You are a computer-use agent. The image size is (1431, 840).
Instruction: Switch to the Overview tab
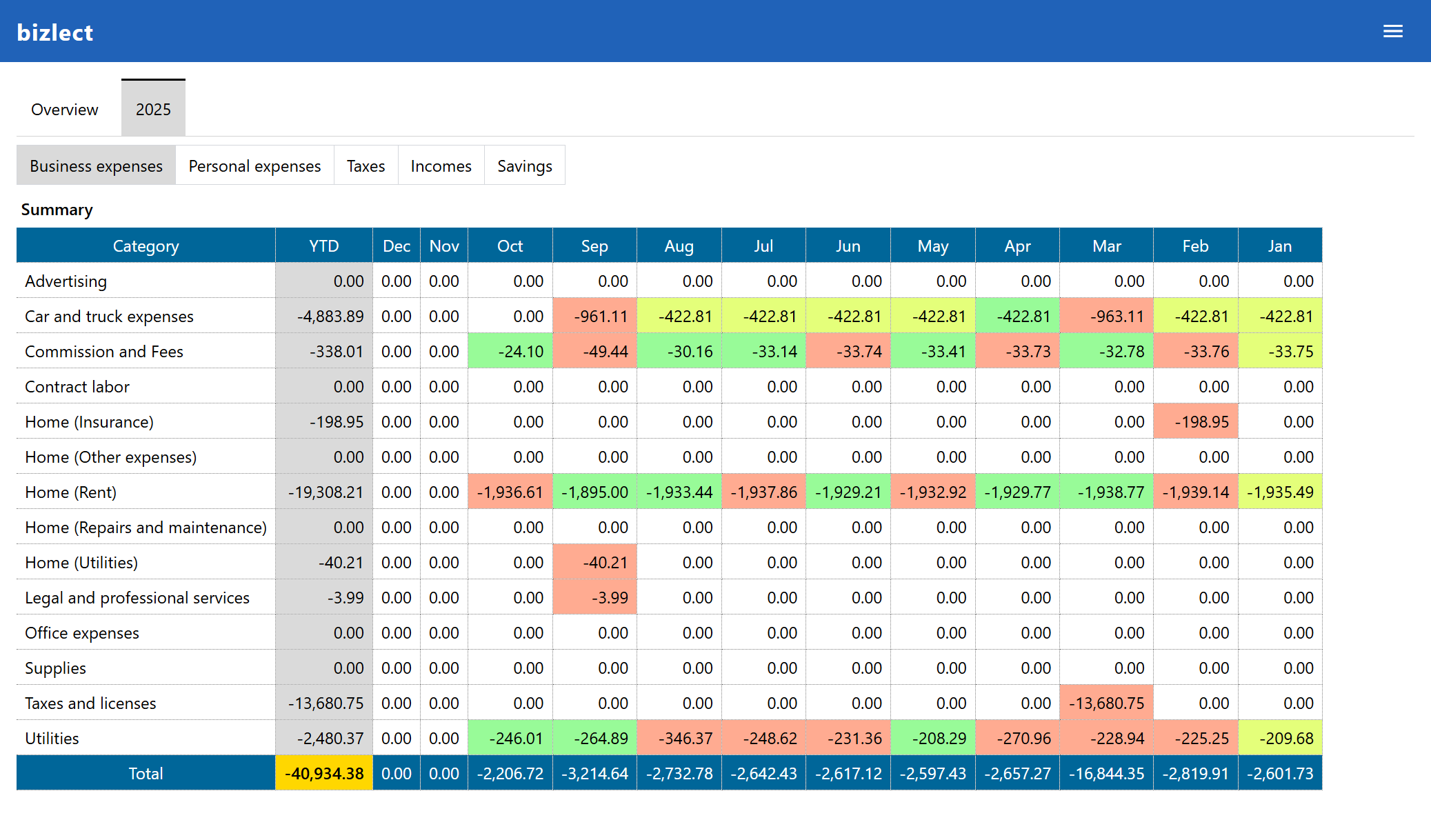pos(64,109)
